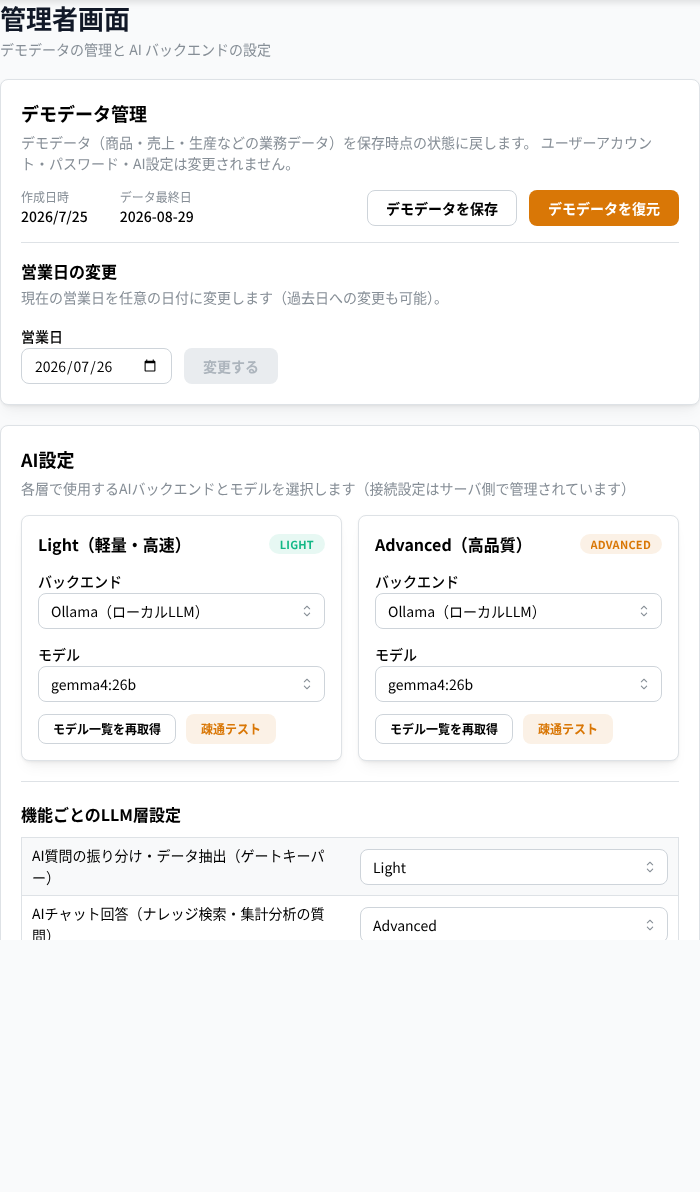This screenshot has width=700, height=1192.
Task: Click the デモデータを保存 button
Action: tap(442, 208)
